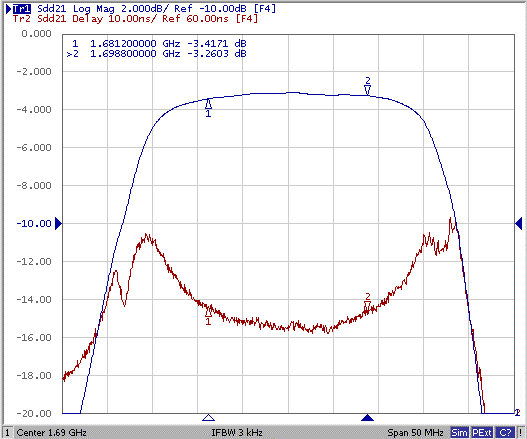Select marker 2 on the blue trace
This screenshot has width=527, height=439.
pyautogui.click(x=368, y=86)
